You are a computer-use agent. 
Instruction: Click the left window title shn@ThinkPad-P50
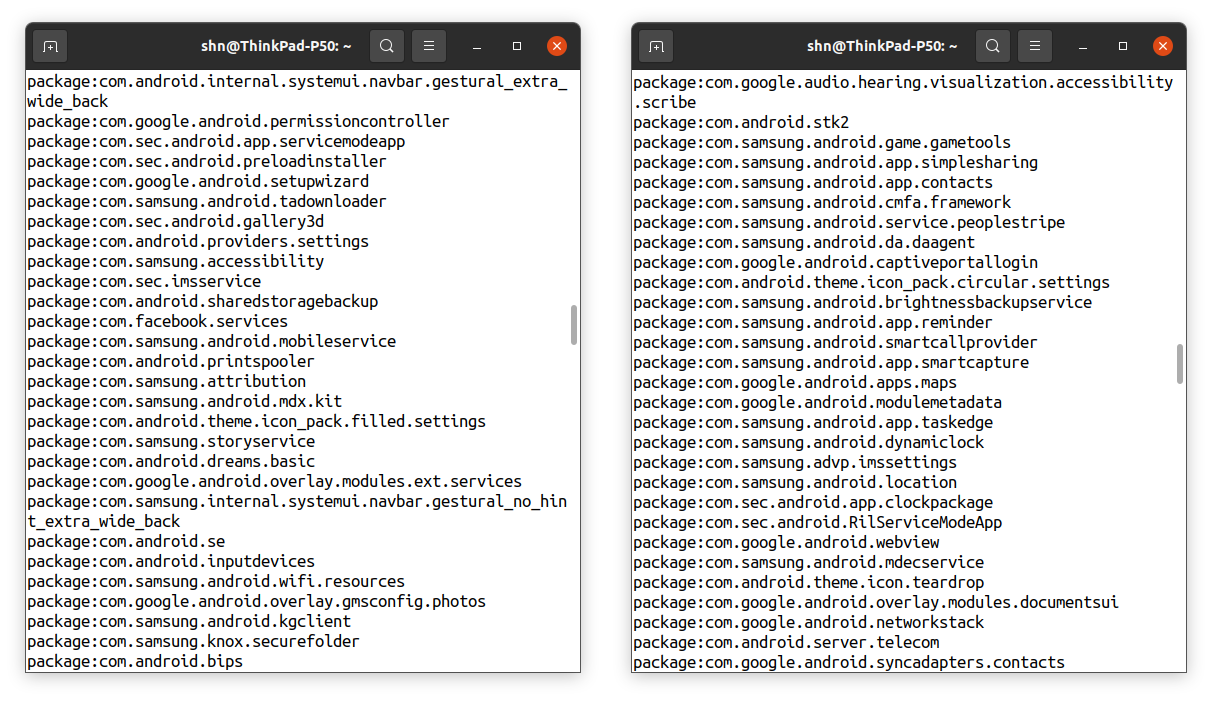pos(276,46)
